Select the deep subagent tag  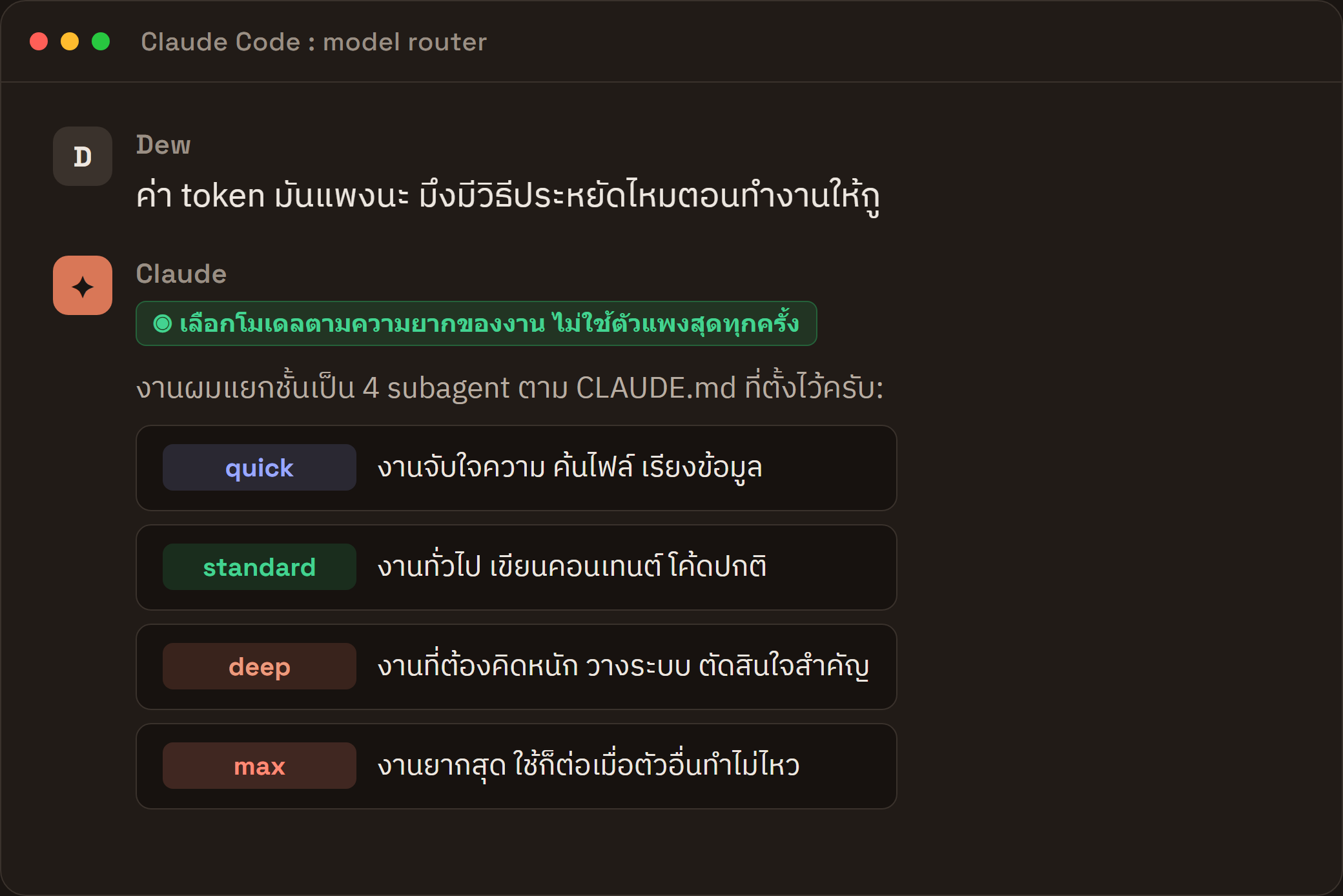coord(260,666)
